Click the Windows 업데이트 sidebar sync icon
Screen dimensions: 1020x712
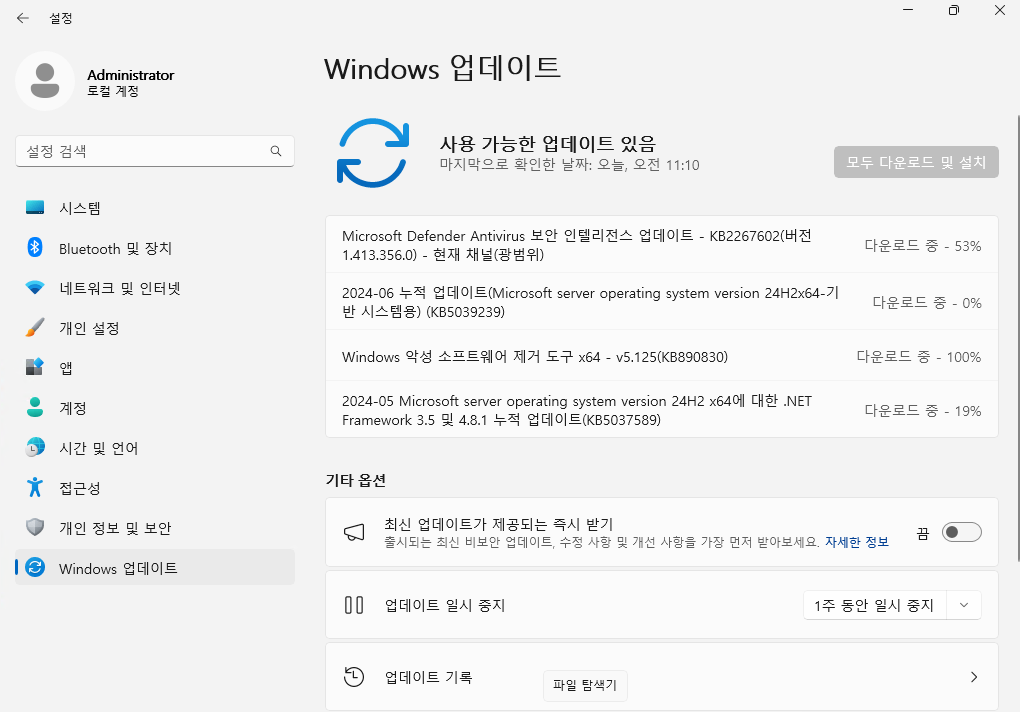point(35,568)
